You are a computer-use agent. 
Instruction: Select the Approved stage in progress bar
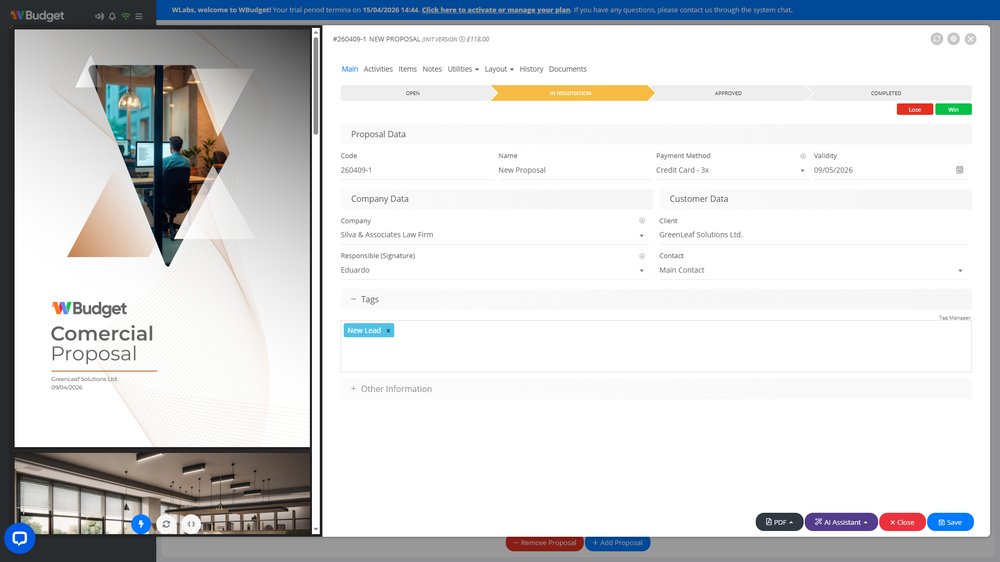[728, 93]
